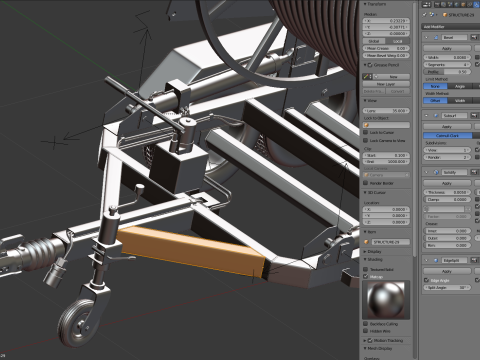Toggle the Grease Pencil panel checkbox
Viewport: 480px width, 360px height.
click(x=370, y=65)
